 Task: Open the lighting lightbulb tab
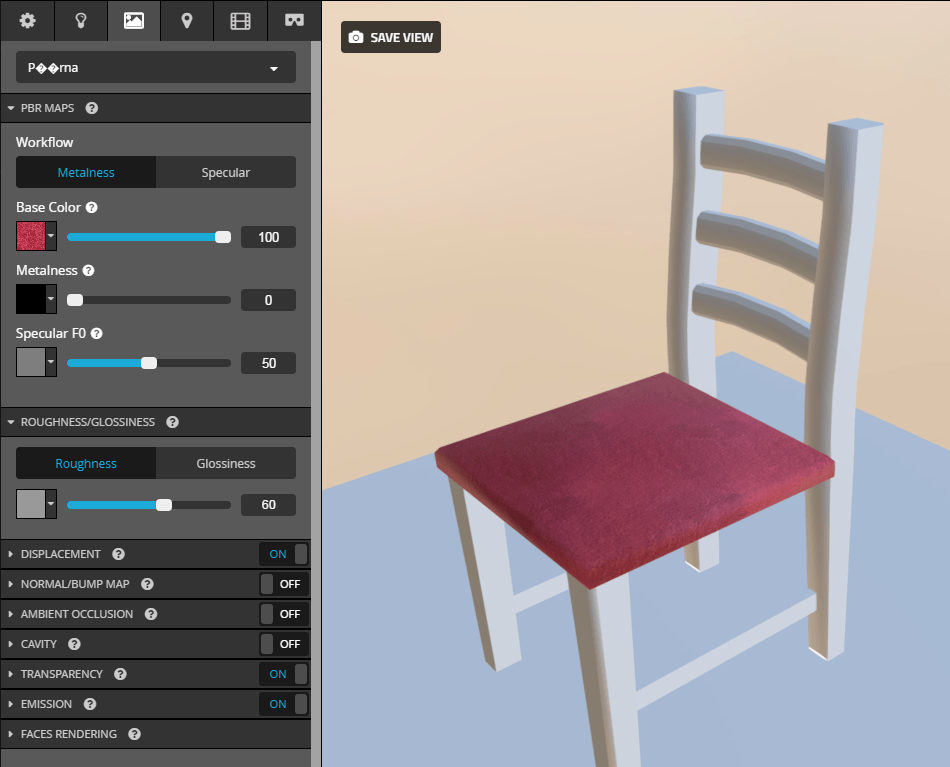coord(80,20)
